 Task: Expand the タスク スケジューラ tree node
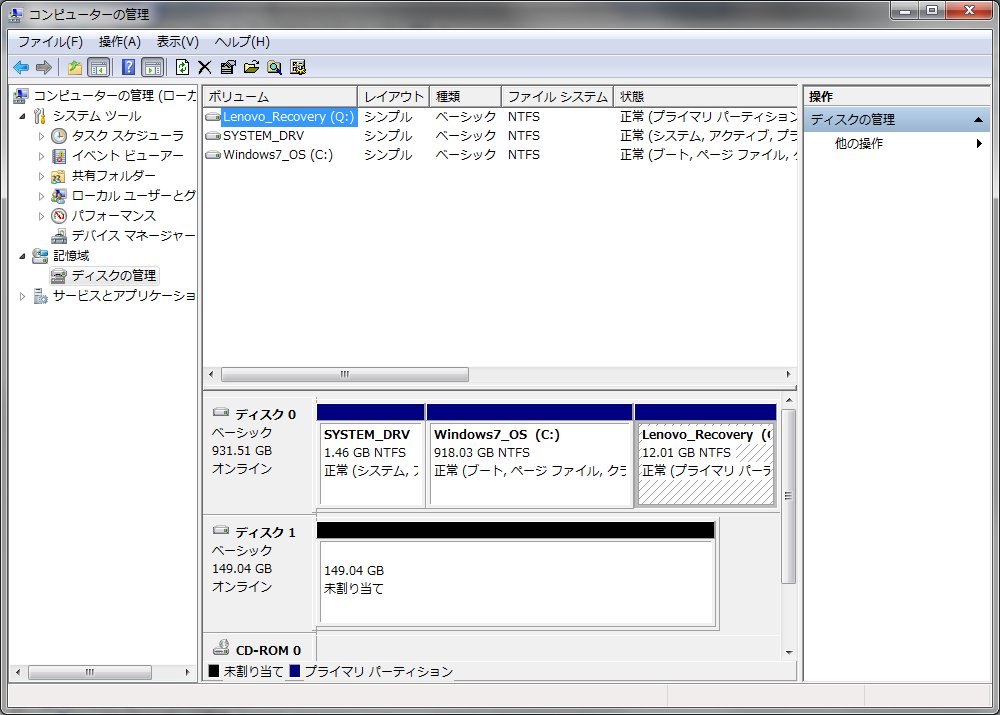(41, 136)
